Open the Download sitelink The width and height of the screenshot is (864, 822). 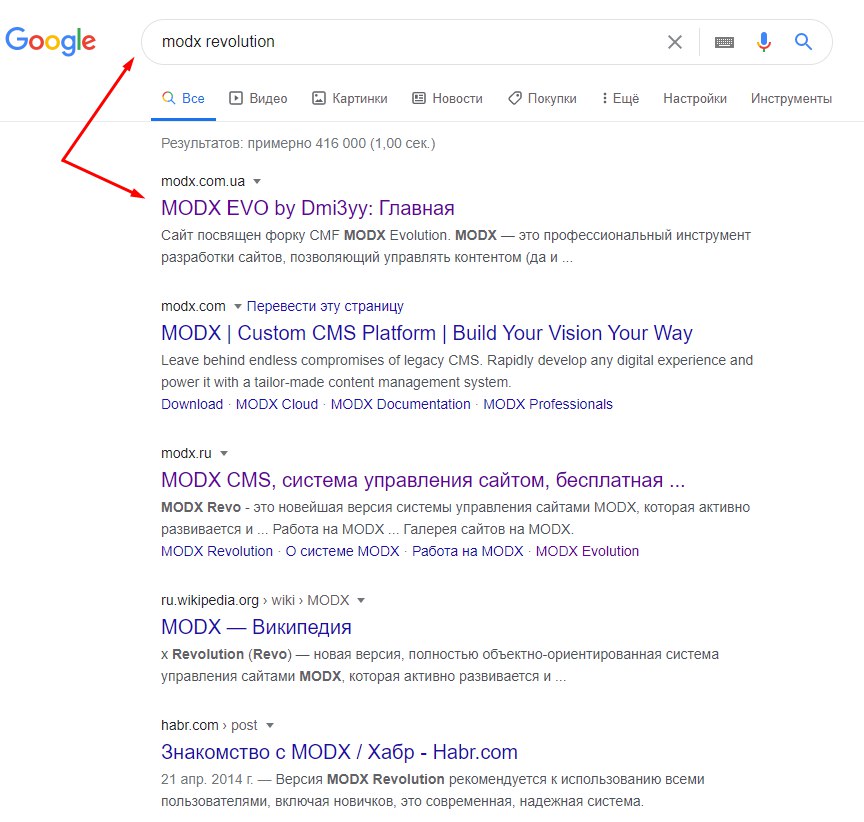click(192, 404)
